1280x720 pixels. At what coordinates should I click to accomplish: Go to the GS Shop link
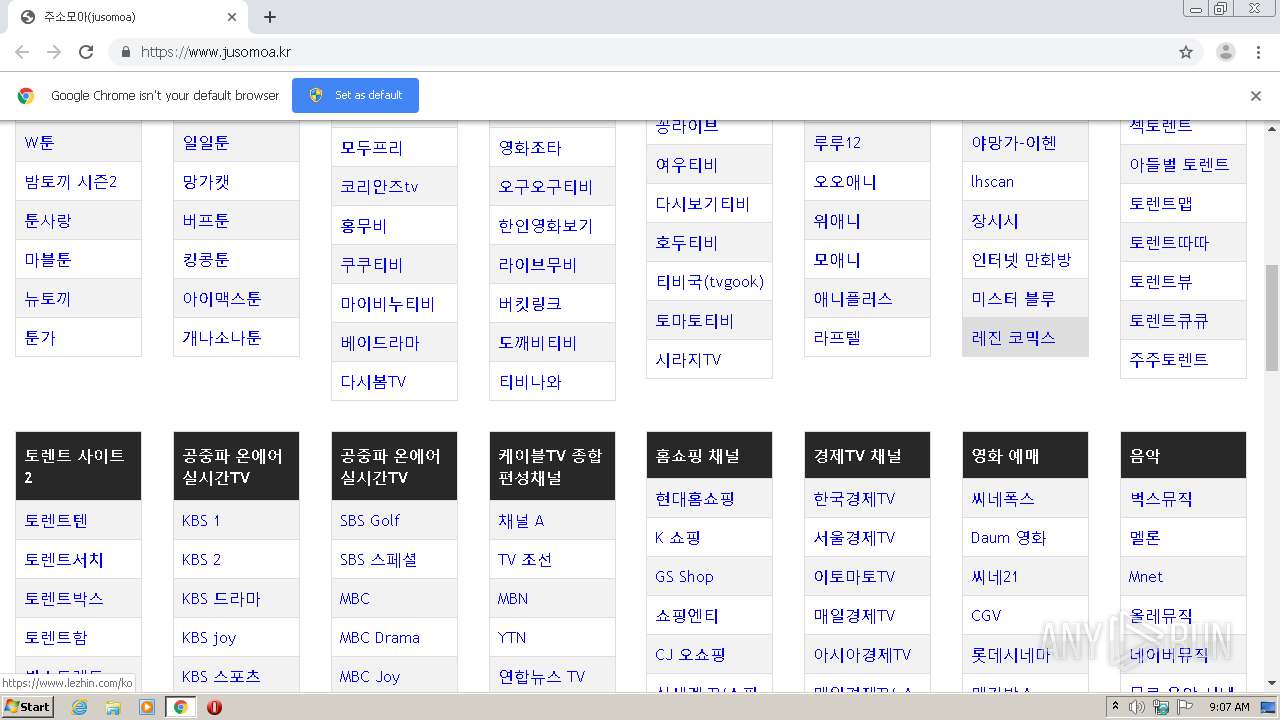(685, 576)
